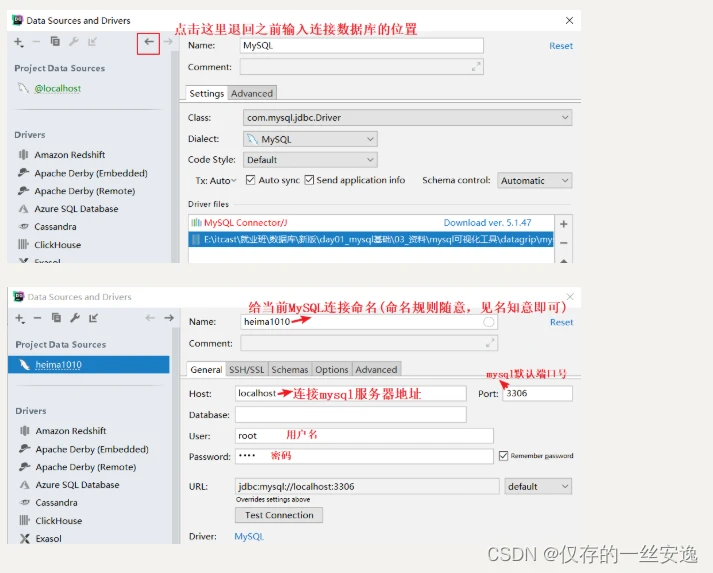Open the Options tab
This screenshot has width=713, height=573.
click(331, 369)
